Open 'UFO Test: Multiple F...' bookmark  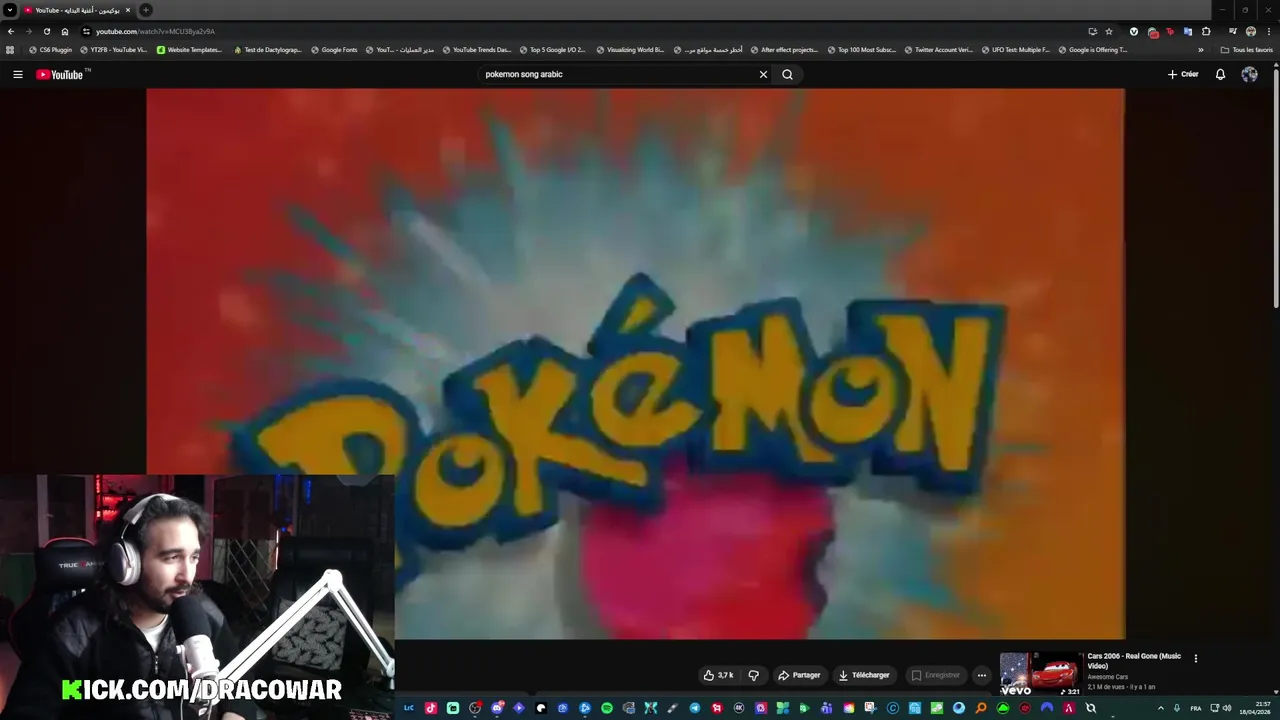[1015, 49]
